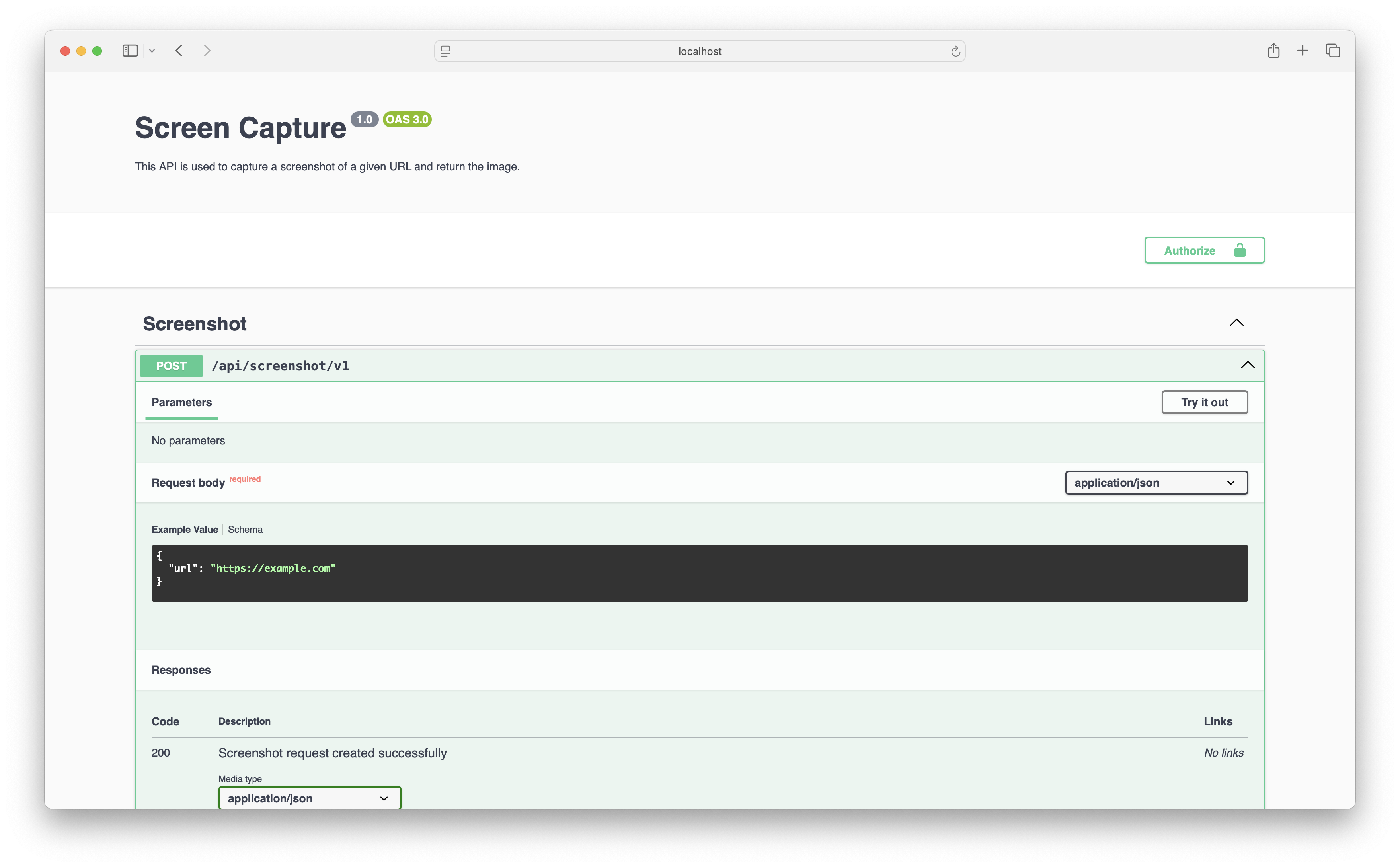Viewport: 1400px width, 868px height.
Task: Go forward with the forward arrow
Action: tap(207, 51)
